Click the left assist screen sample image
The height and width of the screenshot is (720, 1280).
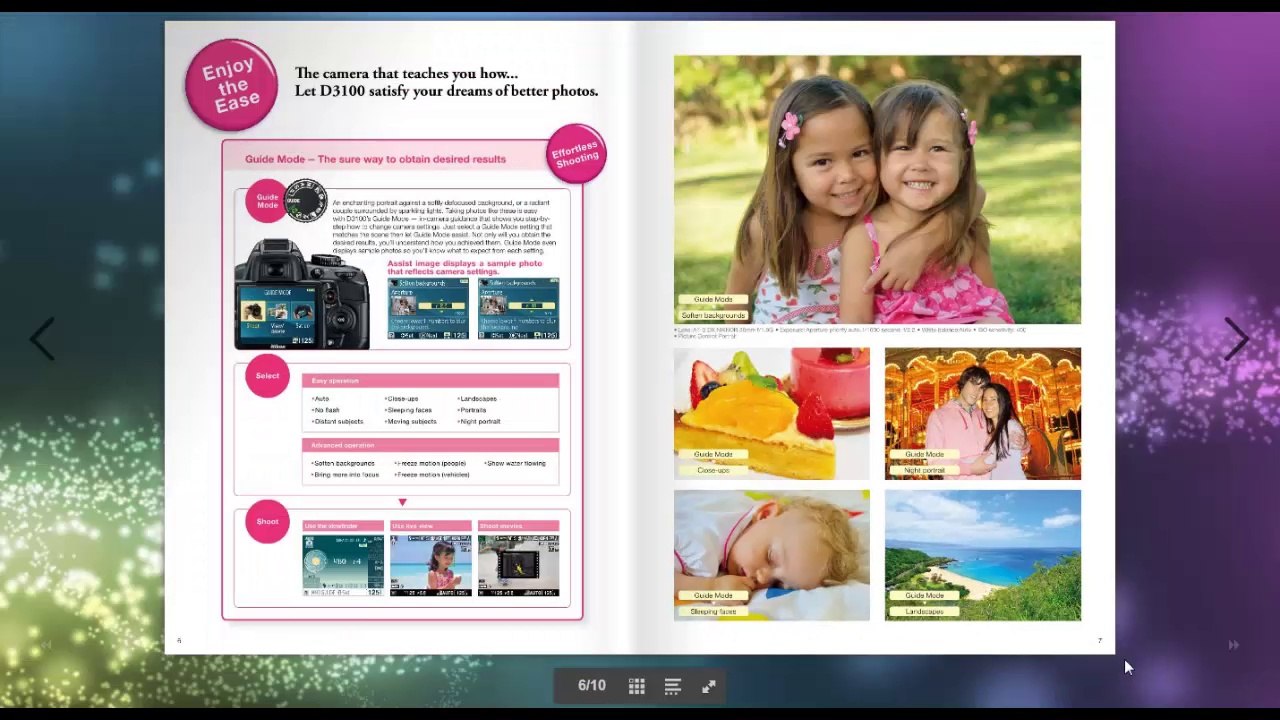(428, 309)
